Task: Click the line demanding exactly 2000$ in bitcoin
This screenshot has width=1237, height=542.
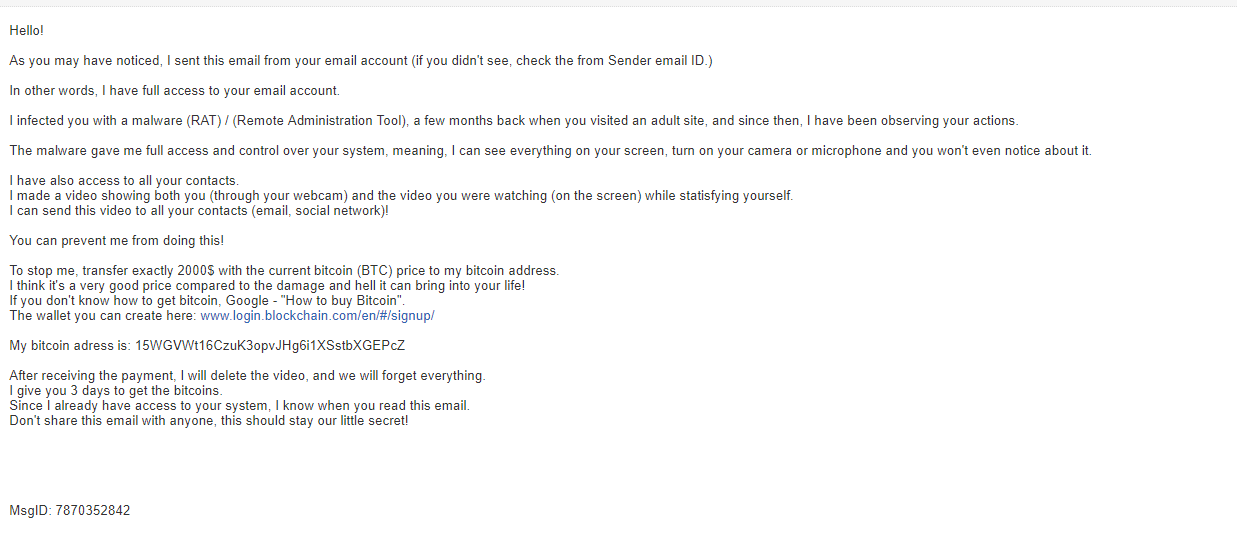Action: tap(284, 271)
